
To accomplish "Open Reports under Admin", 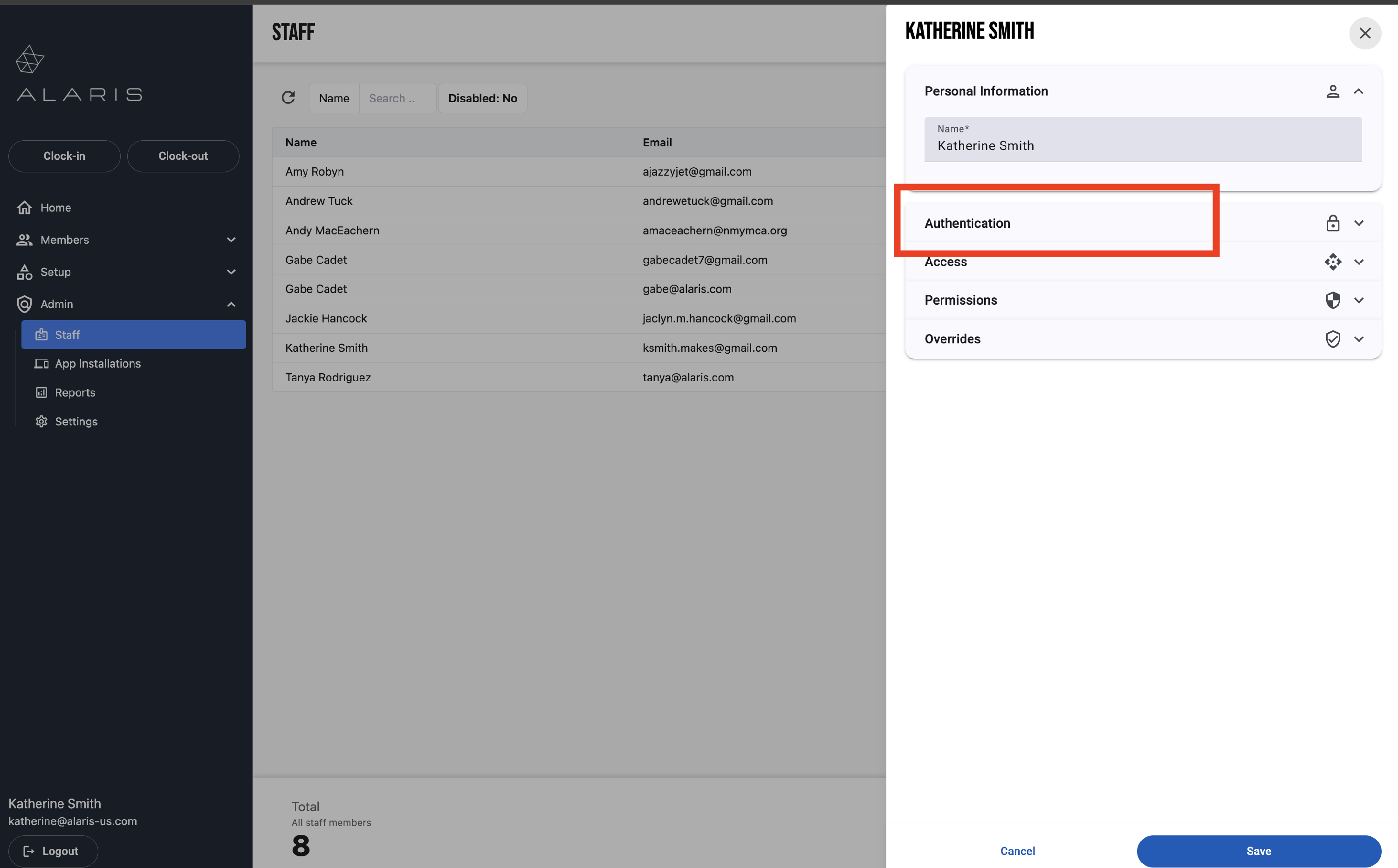I will 75,393.
